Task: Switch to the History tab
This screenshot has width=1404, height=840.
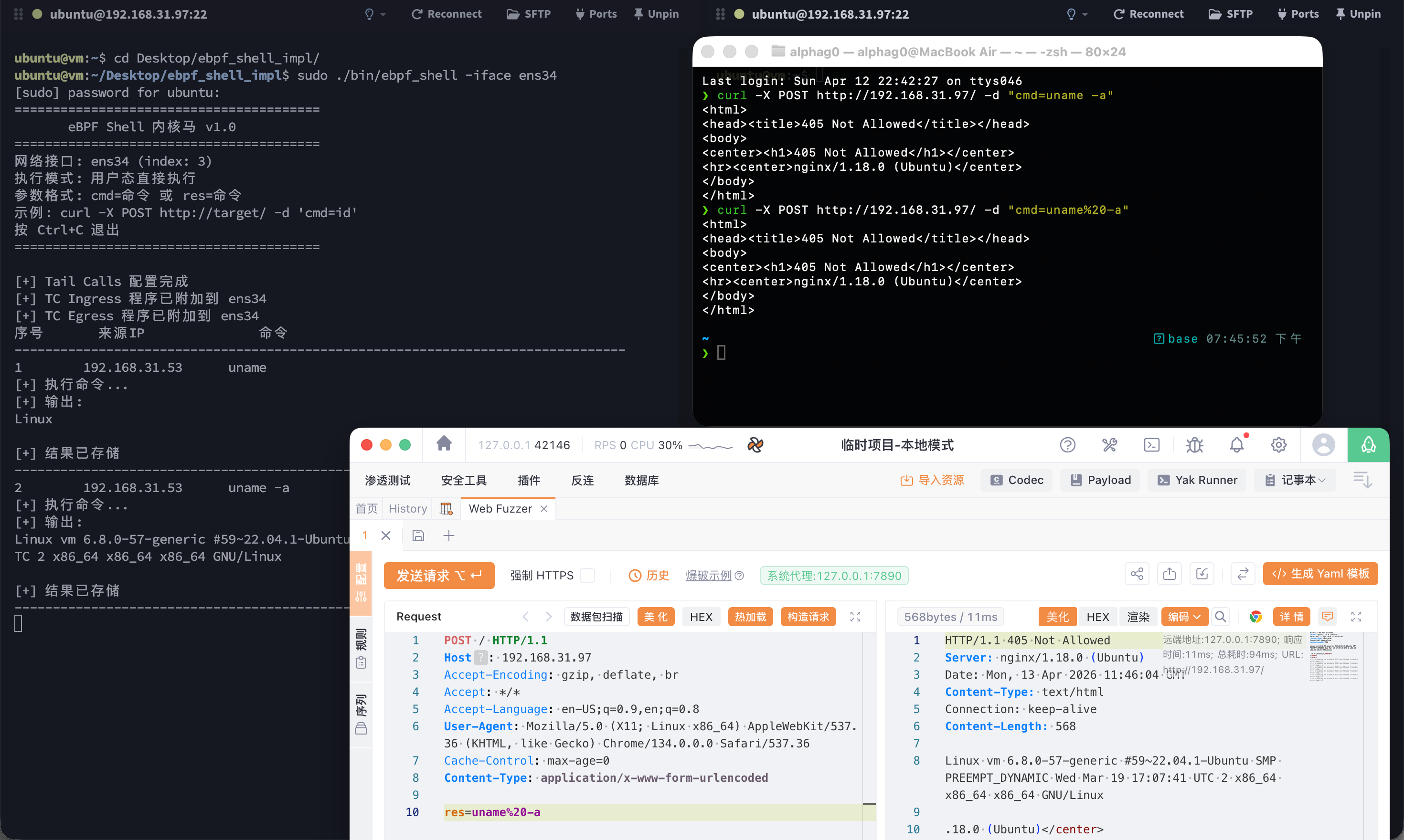Action: 407,508
